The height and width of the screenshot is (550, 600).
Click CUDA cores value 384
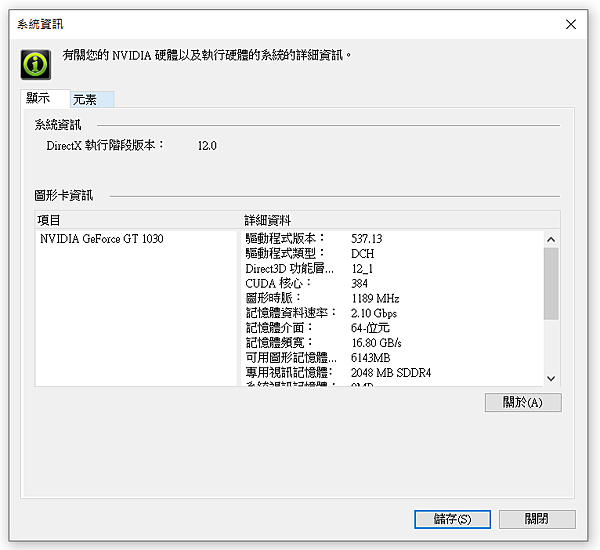(x=359, y=284)
